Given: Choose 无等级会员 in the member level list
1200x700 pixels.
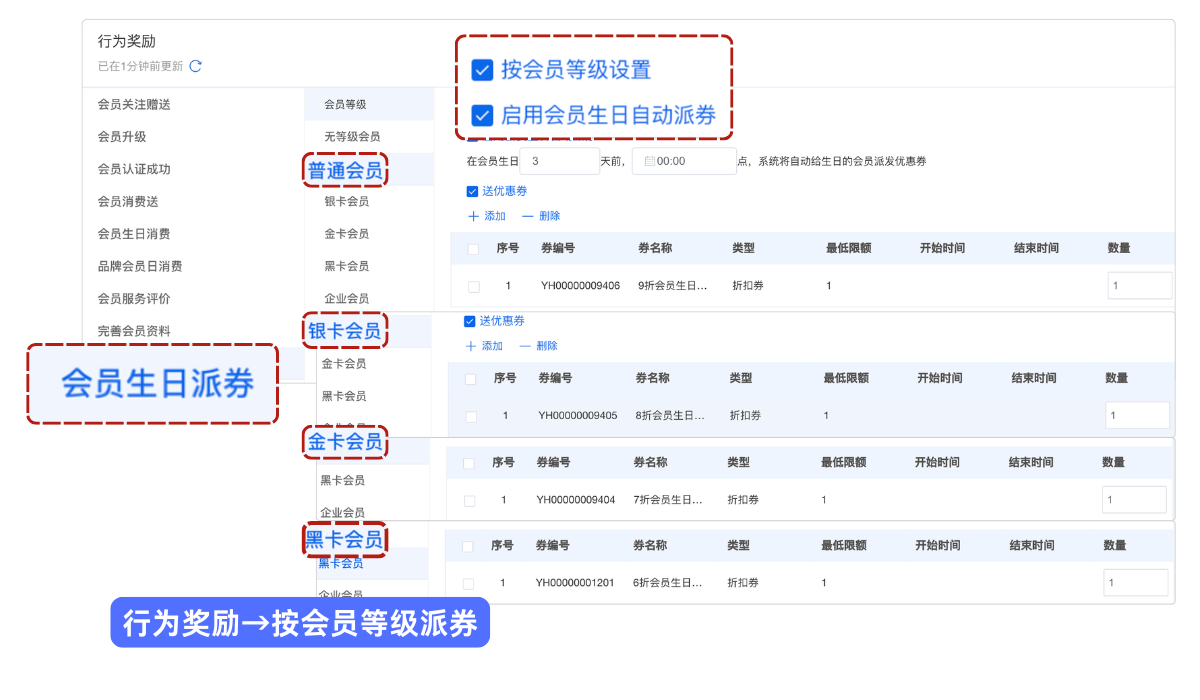Looking at the screenshot, I should click(x=352, y=136).
